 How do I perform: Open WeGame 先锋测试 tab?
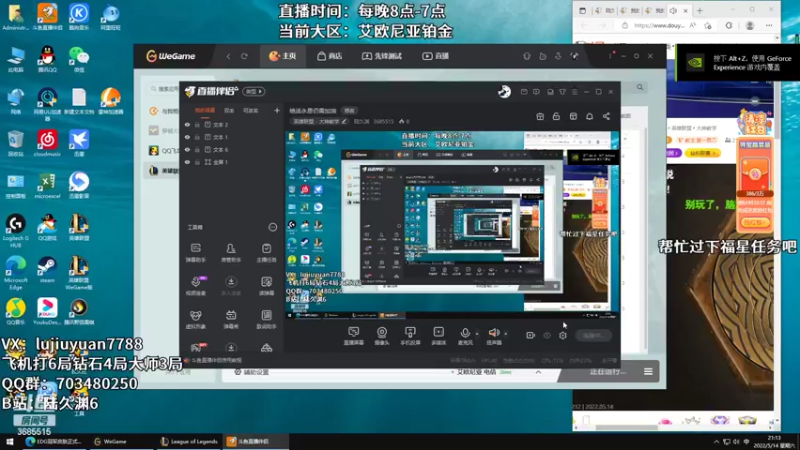382,56
